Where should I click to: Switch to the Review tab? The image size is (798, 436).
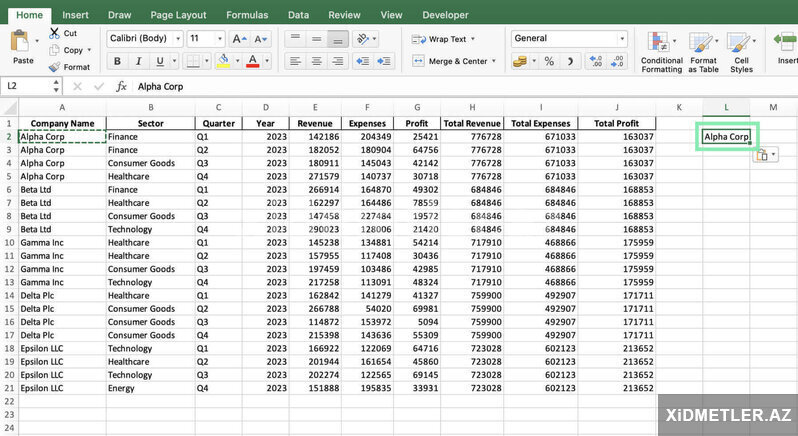coord(345,15)
